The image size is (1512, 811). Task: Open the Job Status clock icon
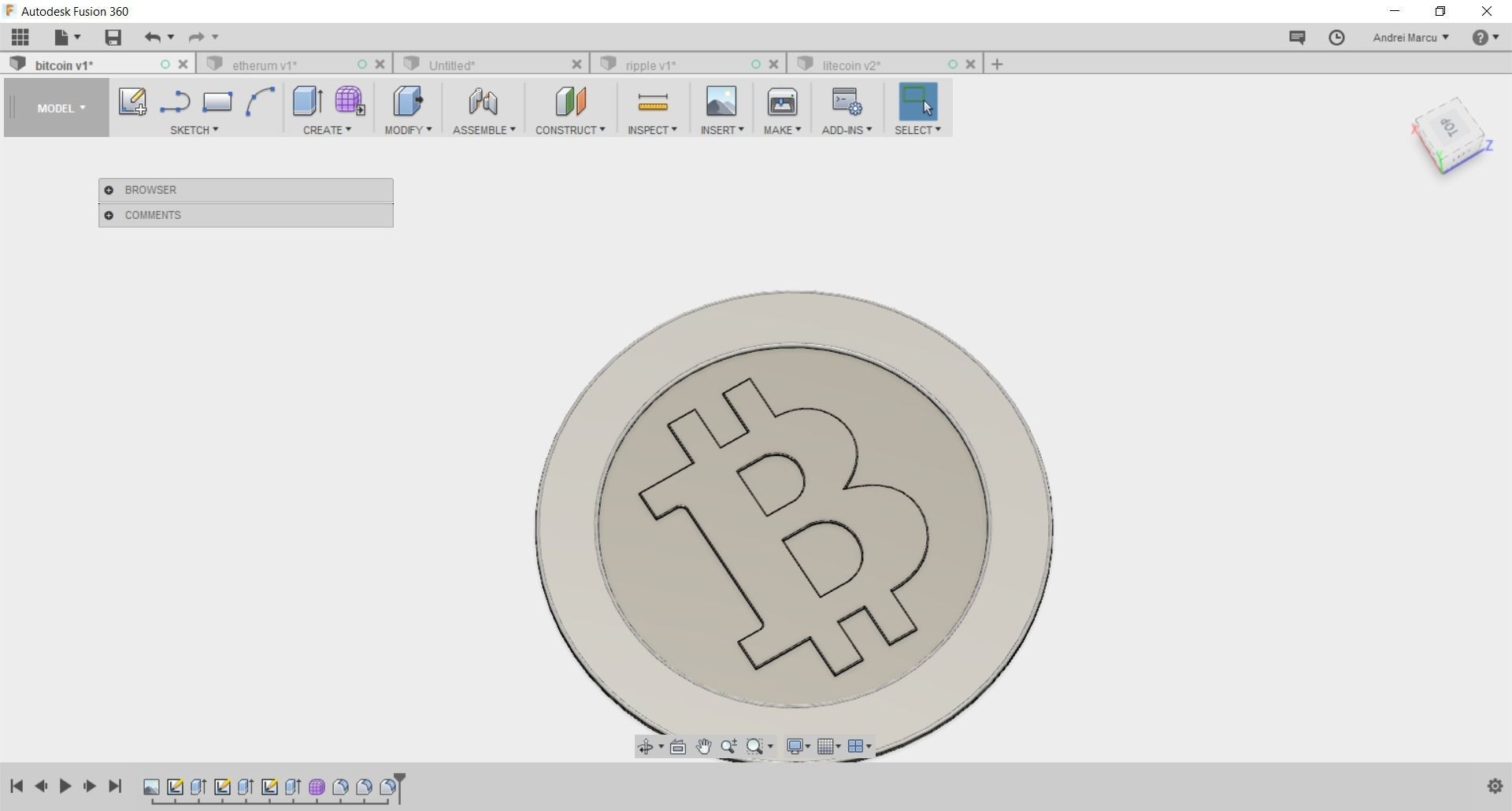(x=1336, y=37)
